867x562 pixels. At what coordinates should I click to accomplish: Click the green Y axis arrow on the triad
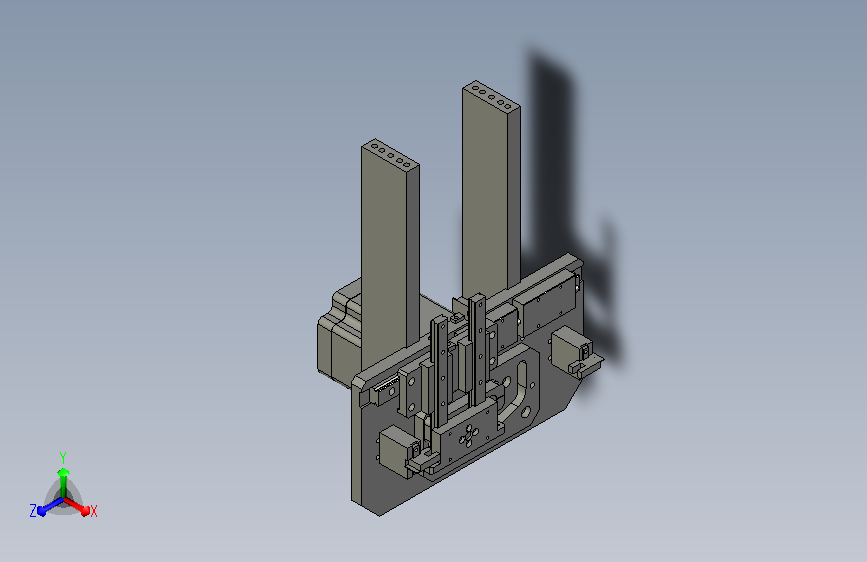63,481
